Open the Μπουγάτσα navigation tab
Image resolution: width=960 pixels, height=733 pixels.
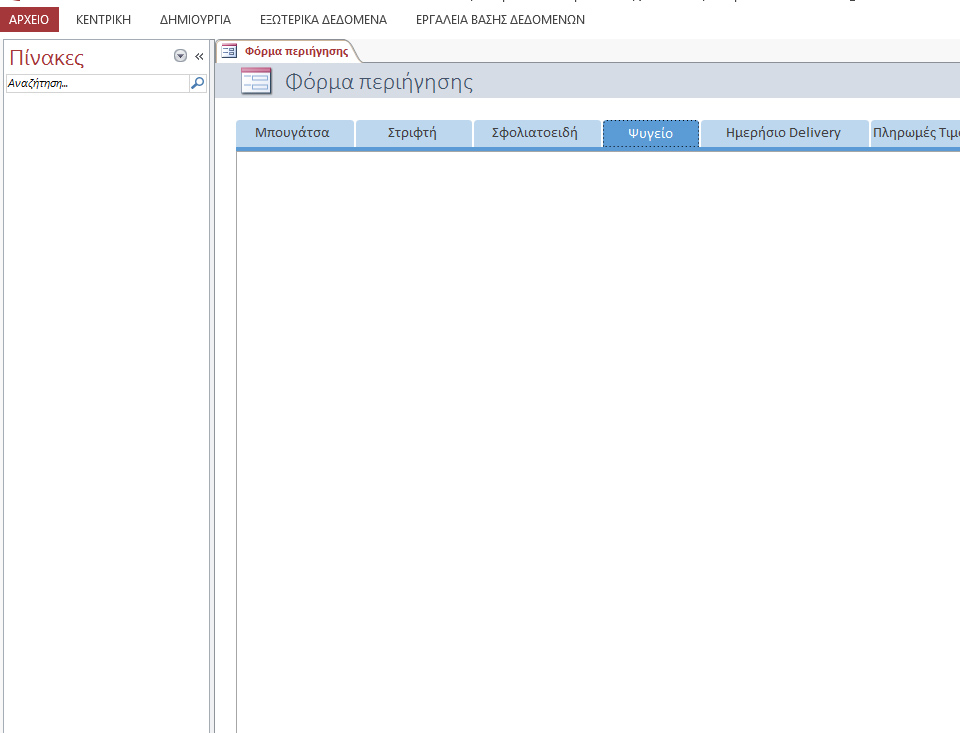(295, 133)
